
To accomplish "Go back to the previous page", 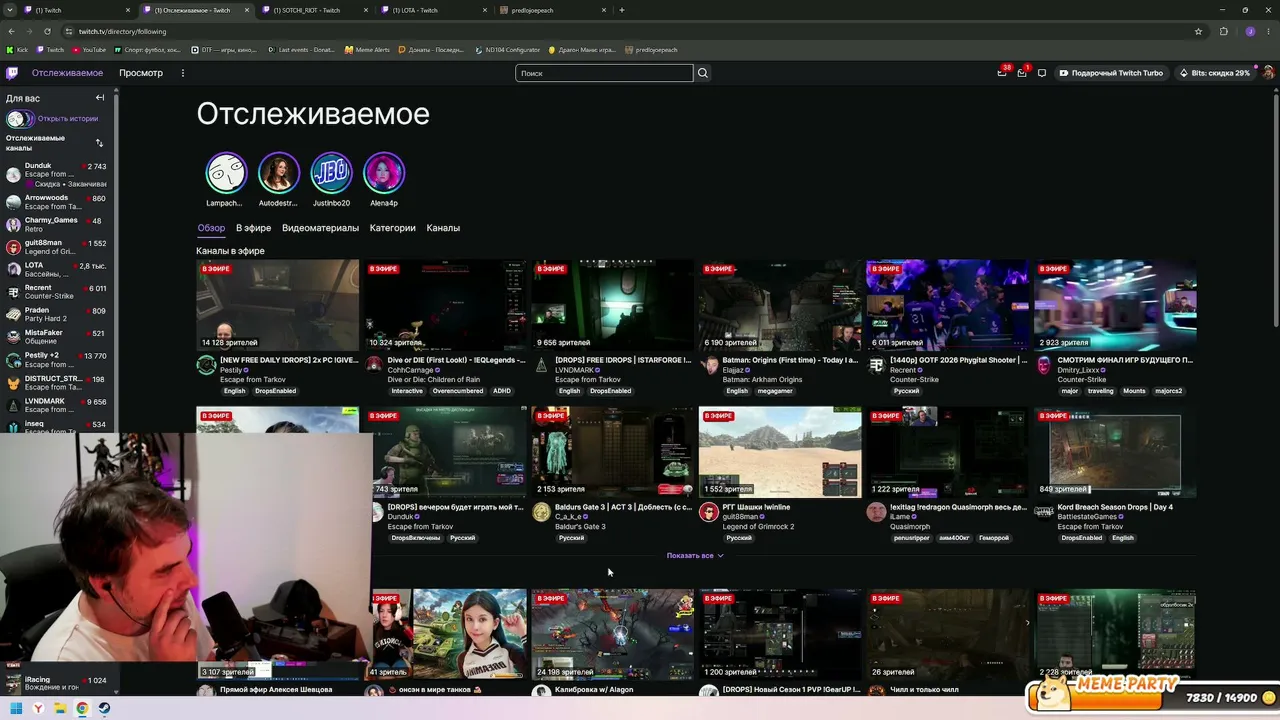I will pos(11,31).
